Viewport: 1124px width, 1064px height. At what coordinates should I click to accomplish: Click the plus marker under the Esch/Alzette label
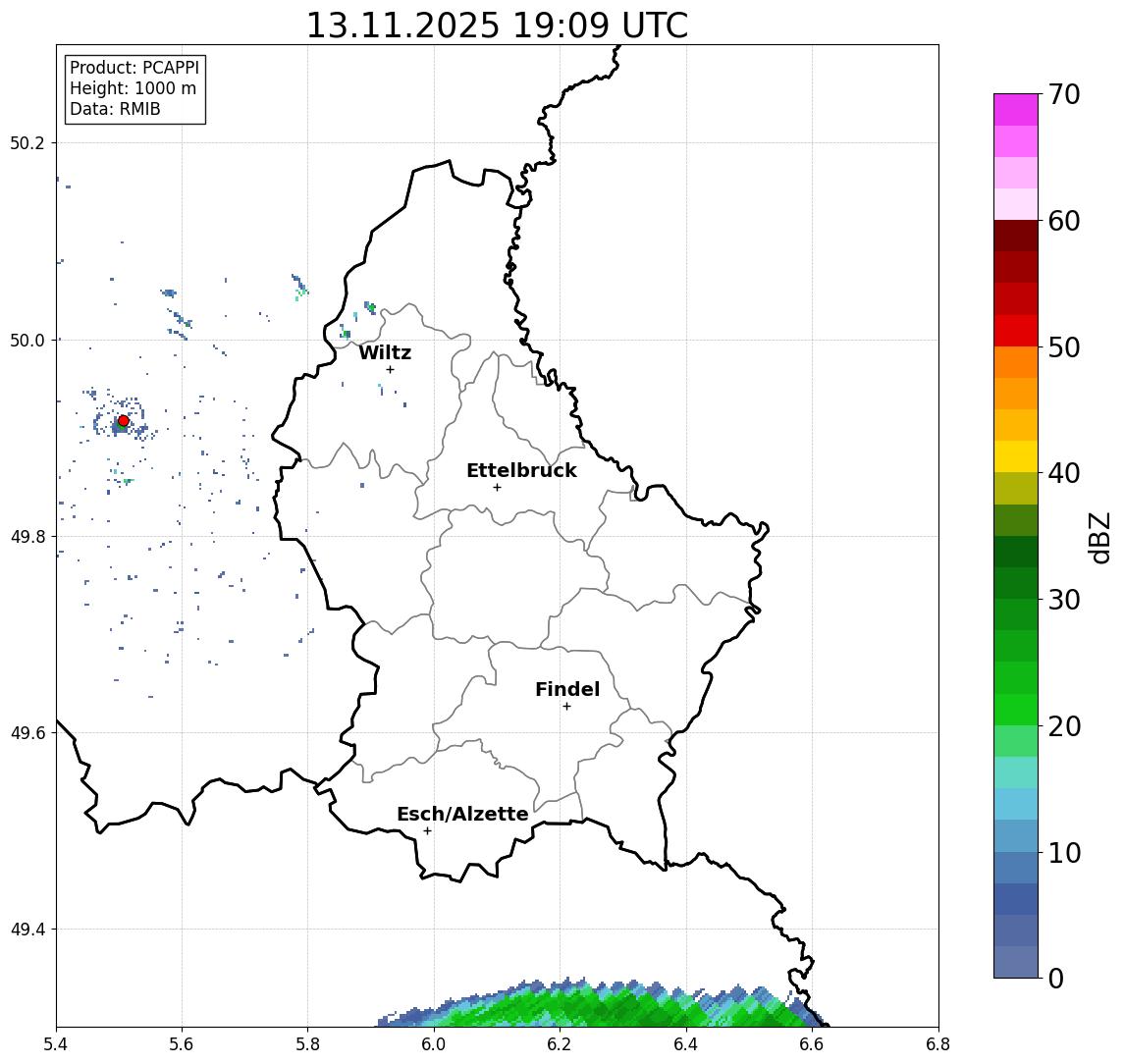[427, 831]
